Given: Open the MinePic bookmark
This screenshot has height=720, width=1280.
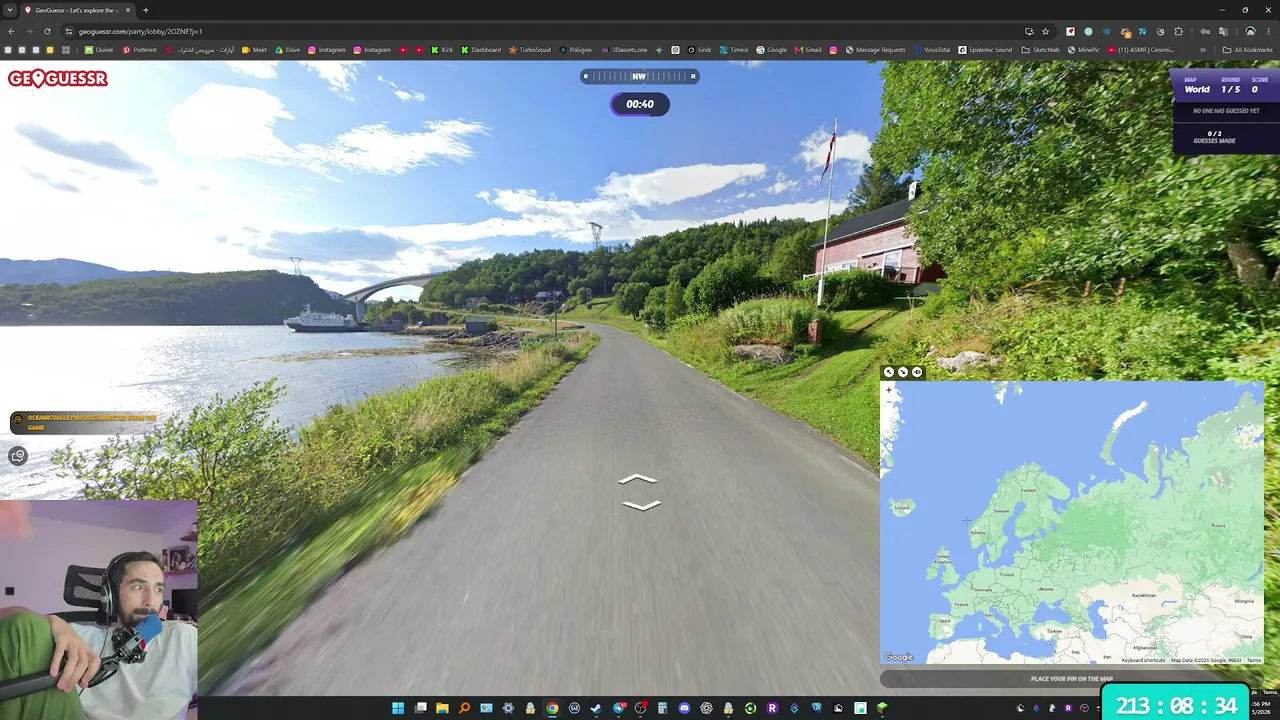Looking at the screenshot, I should (x=1083, y=50).
